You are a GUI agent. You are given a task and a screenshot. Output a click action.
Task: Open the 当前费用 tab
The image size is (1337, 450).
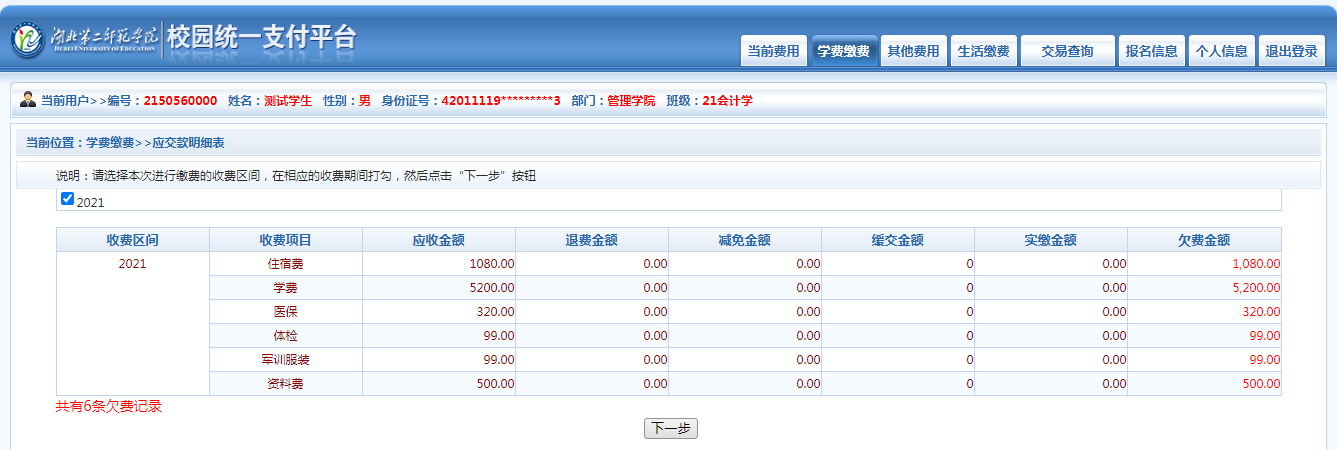coord(773,51)
